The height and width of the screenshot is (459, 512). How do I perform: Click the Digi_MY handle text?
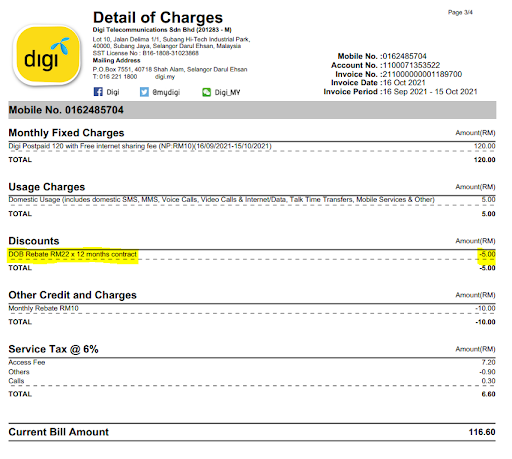click(227, 92)
